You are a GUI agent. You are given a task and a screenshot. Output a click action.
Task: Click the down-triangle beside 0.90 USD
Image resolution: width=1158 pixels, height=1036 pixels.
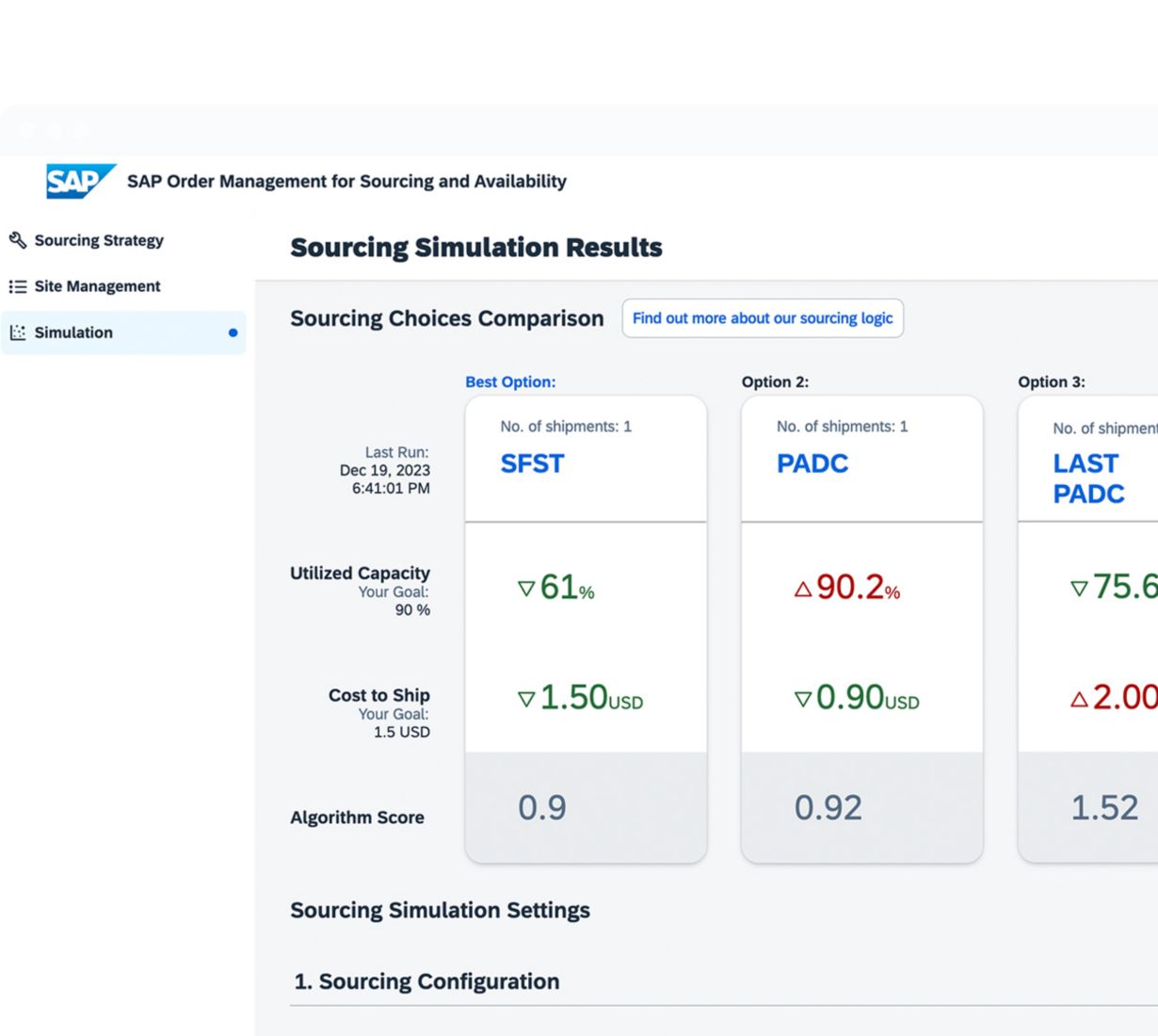802,699
